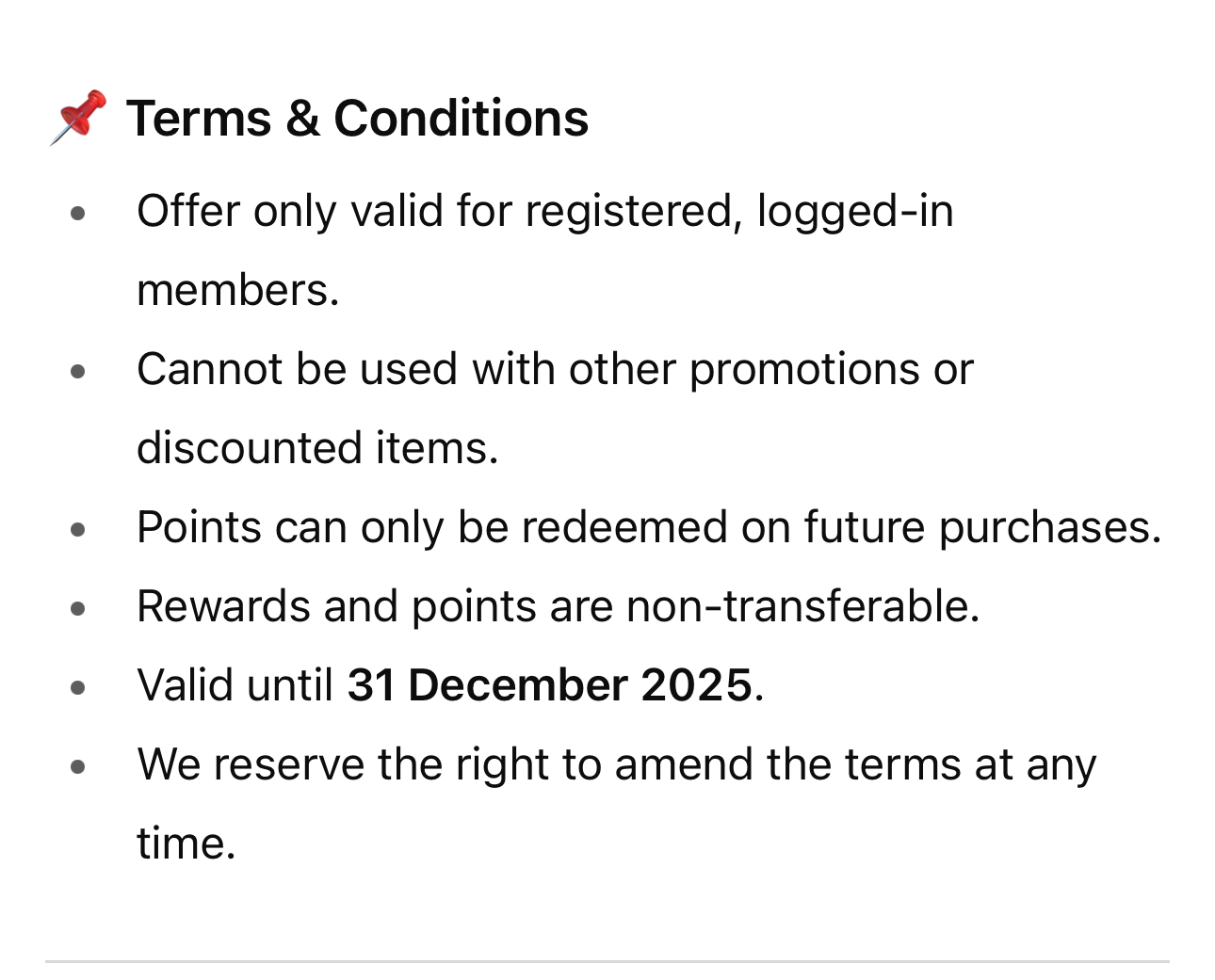1215x980 pixels.
Task: Select the "Cannot be used with other promotions" line
Action: (x=555, y=369)
